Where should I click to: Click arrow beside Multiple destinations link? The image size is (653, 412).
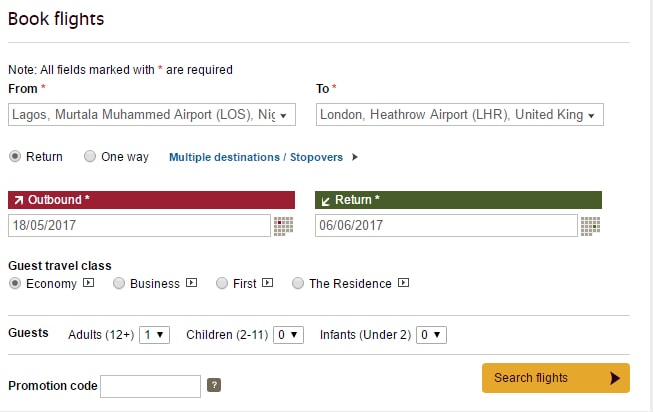tap(354, 157)
